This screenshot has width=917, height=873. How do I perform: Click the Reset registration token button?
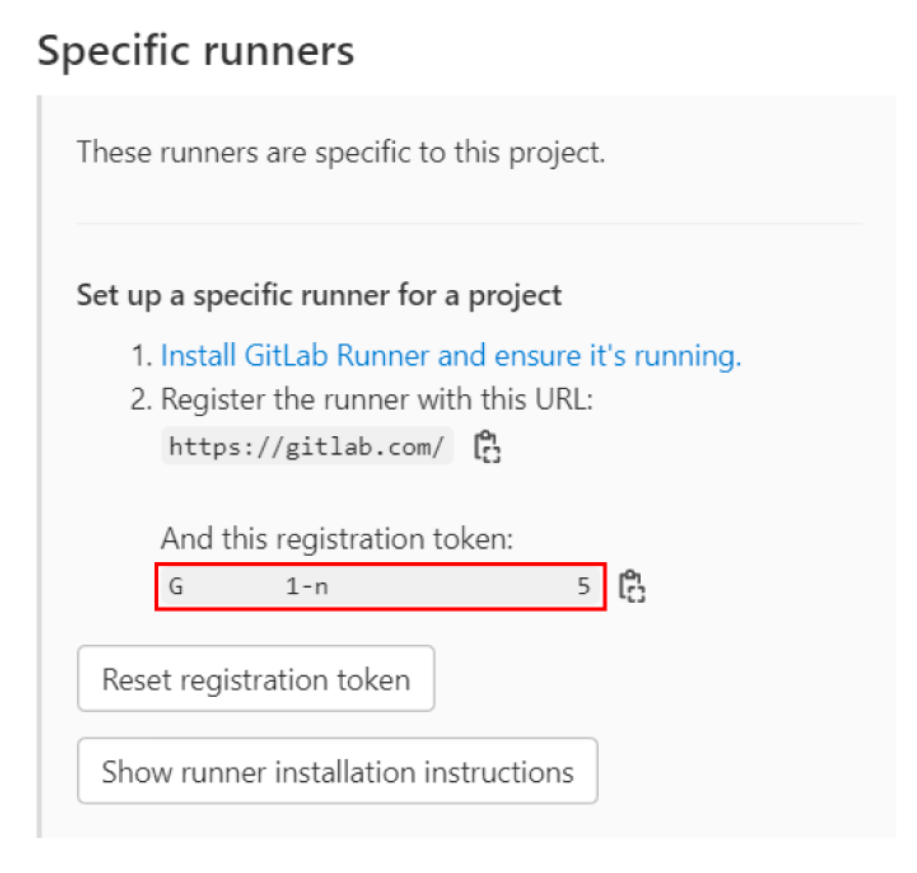(x=256, y=680)
